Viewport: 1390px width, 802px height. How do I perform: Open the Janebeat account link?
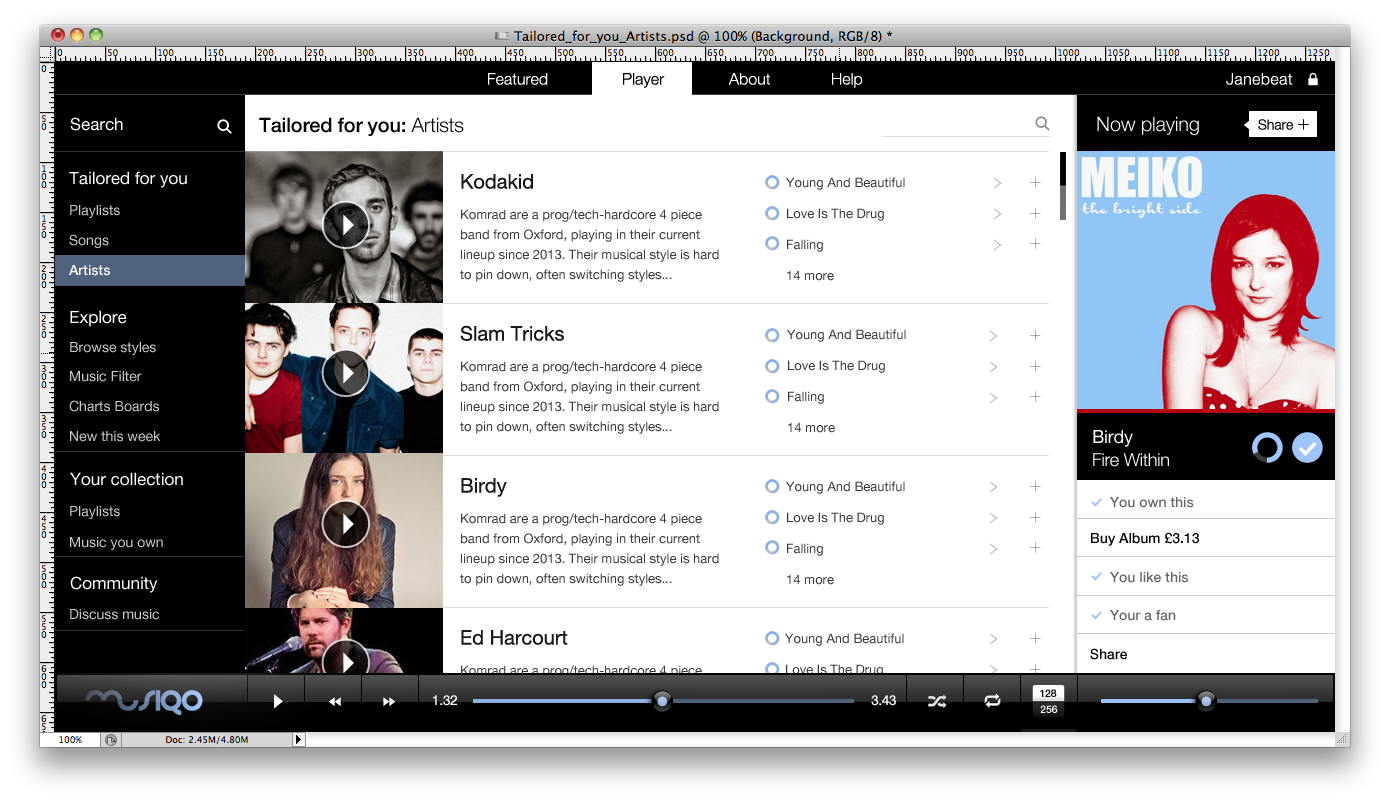1259,79
